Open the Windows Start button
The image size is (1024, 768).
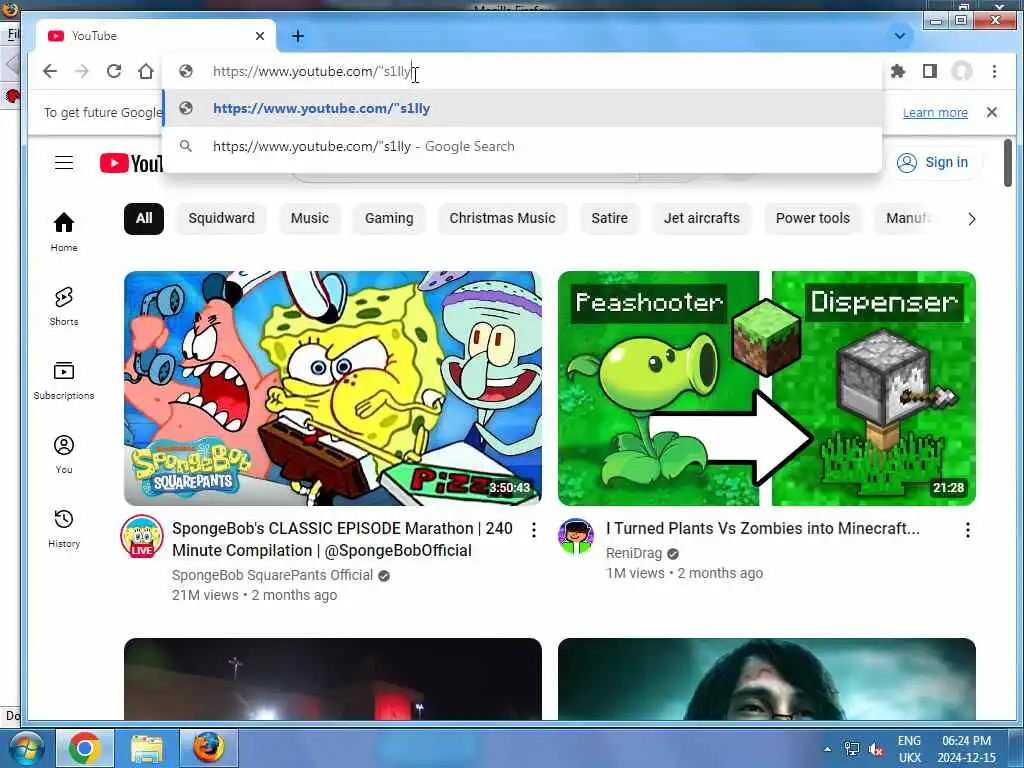(x=25, y=748)
